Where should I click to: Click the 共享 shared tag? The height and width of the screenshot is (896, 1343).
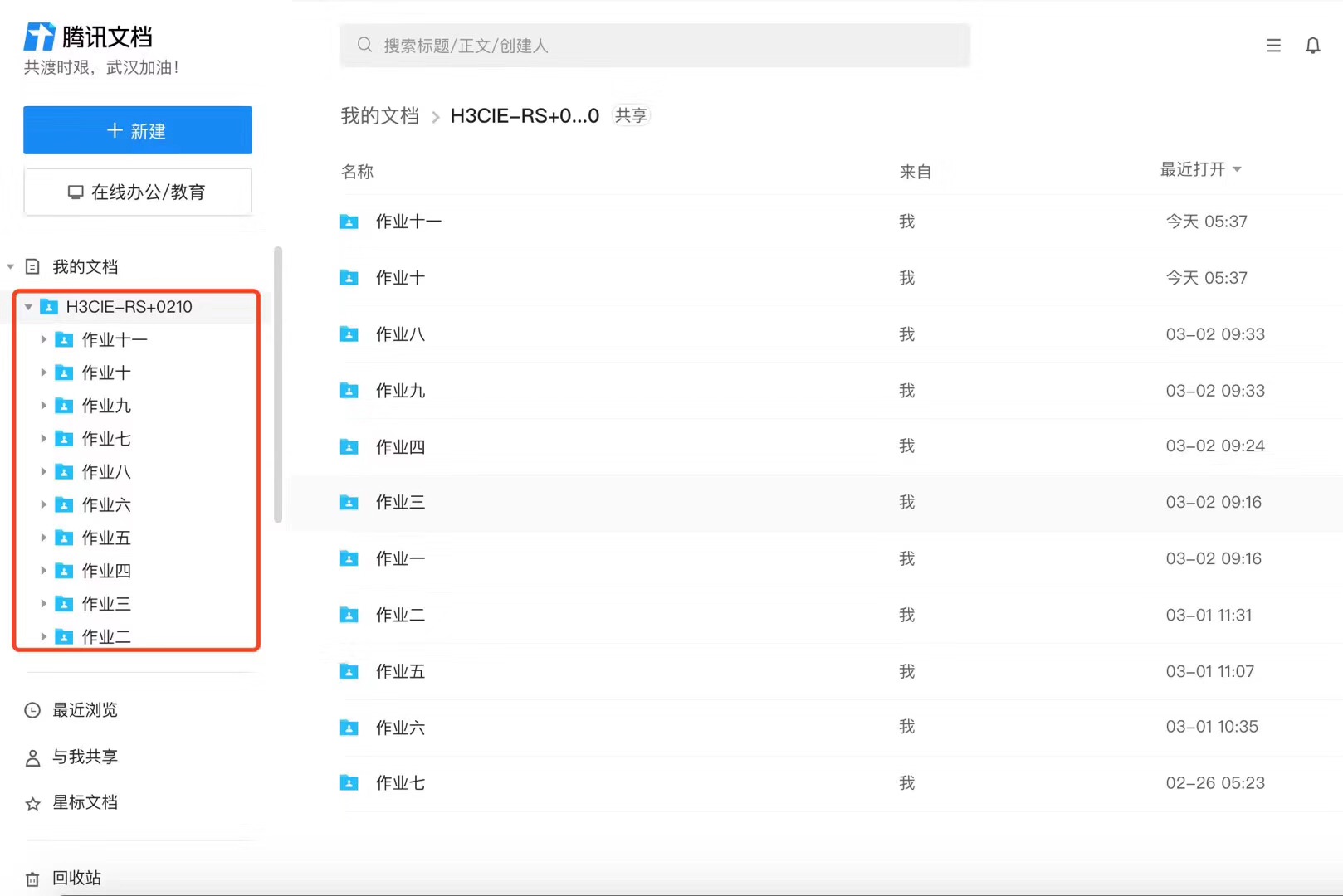631,115
